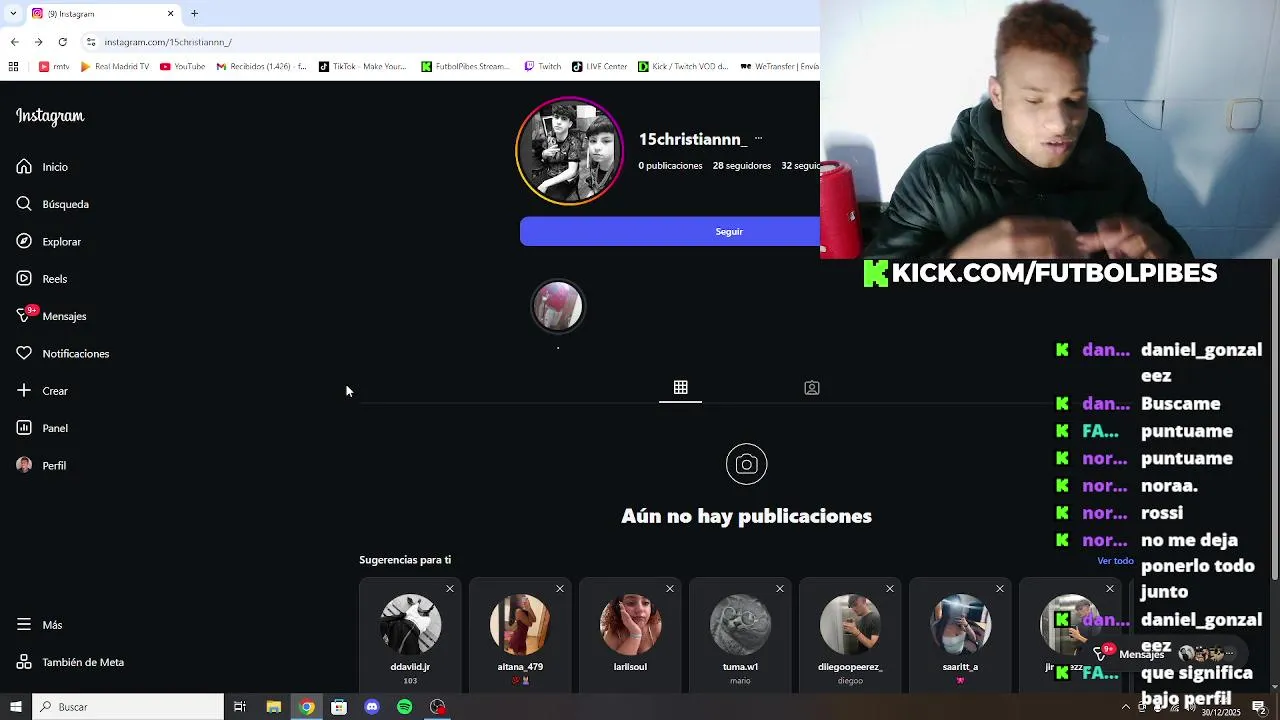Open tab search dropdown arrow
This screenshot has width=1280, height=720.
click(14, 14)
